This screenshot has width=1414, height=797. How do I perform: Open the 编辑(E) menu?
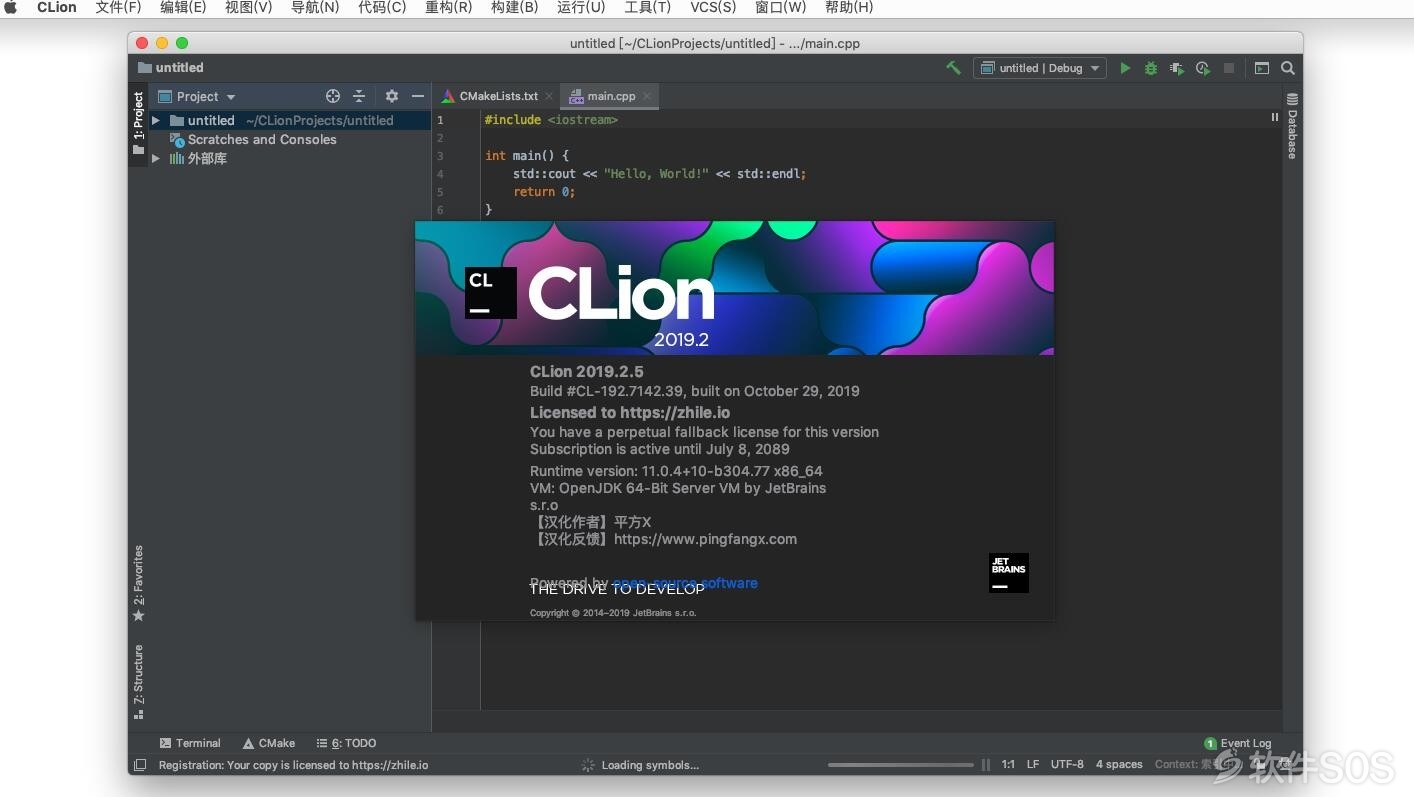(x=183, y=7)
